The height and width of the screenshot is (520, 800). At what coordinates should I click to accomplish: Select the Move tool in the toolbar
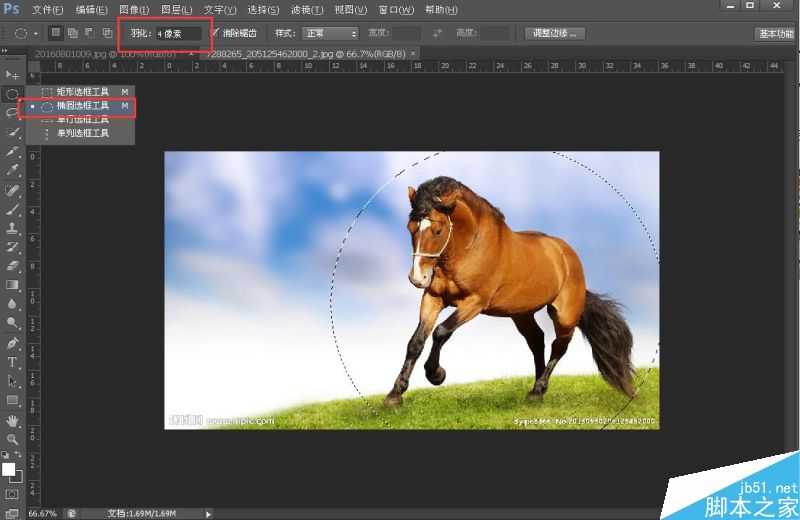(12, 75)
